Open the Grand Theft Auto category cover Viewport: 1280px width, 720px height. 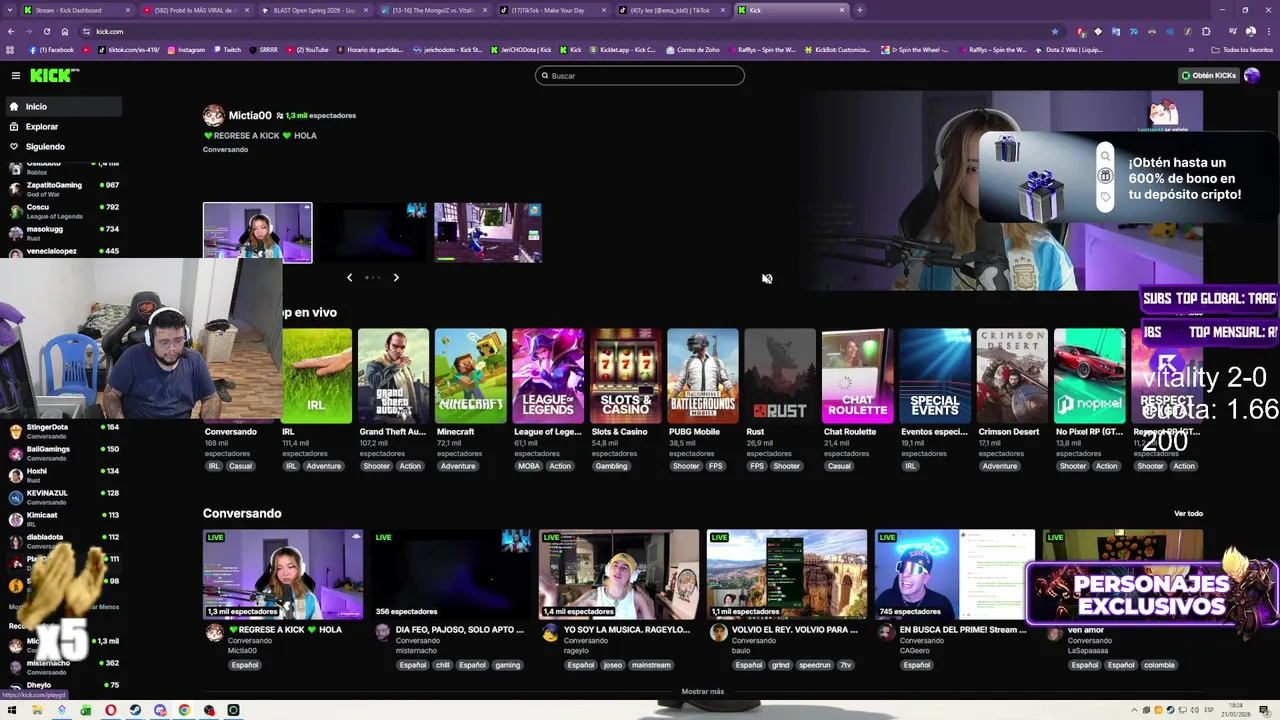pyautogui.click(x=394, y=376)
